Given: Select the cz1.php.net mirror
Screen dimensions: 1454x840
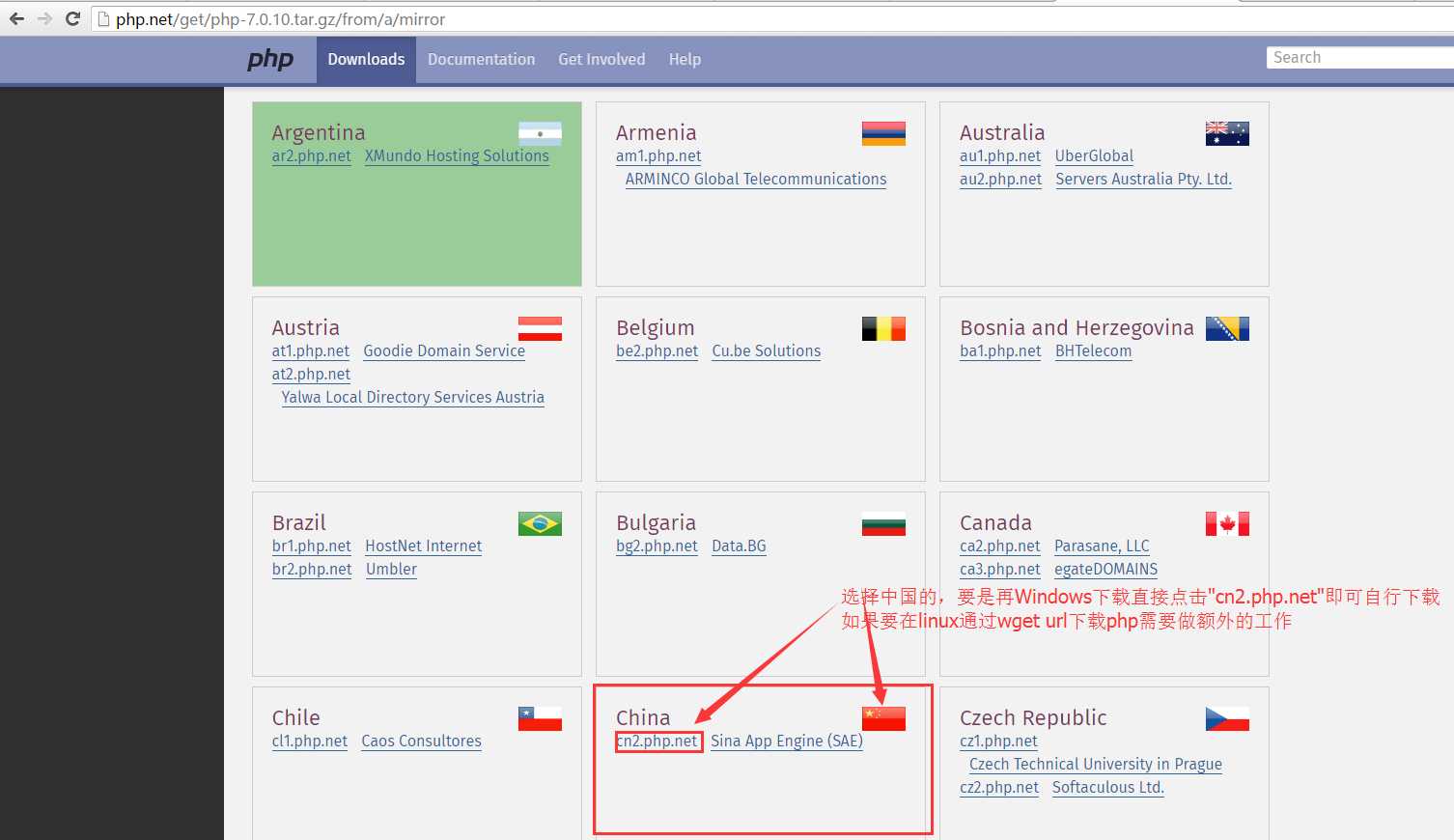Looking at the screenshot, I should (998, 741).
